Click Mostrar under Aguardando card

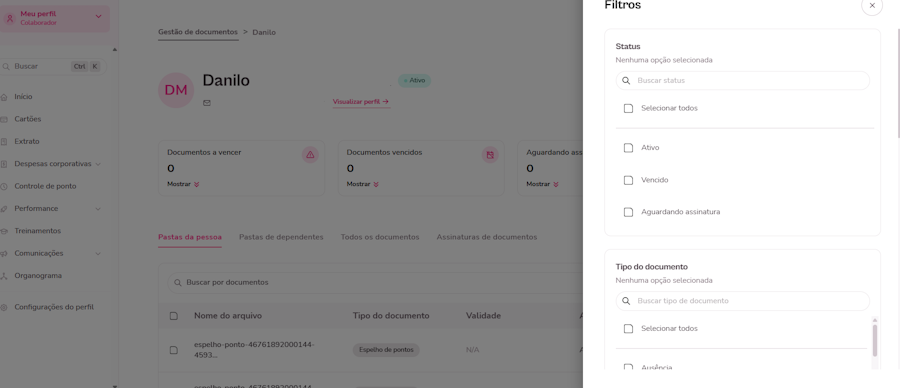542,185
